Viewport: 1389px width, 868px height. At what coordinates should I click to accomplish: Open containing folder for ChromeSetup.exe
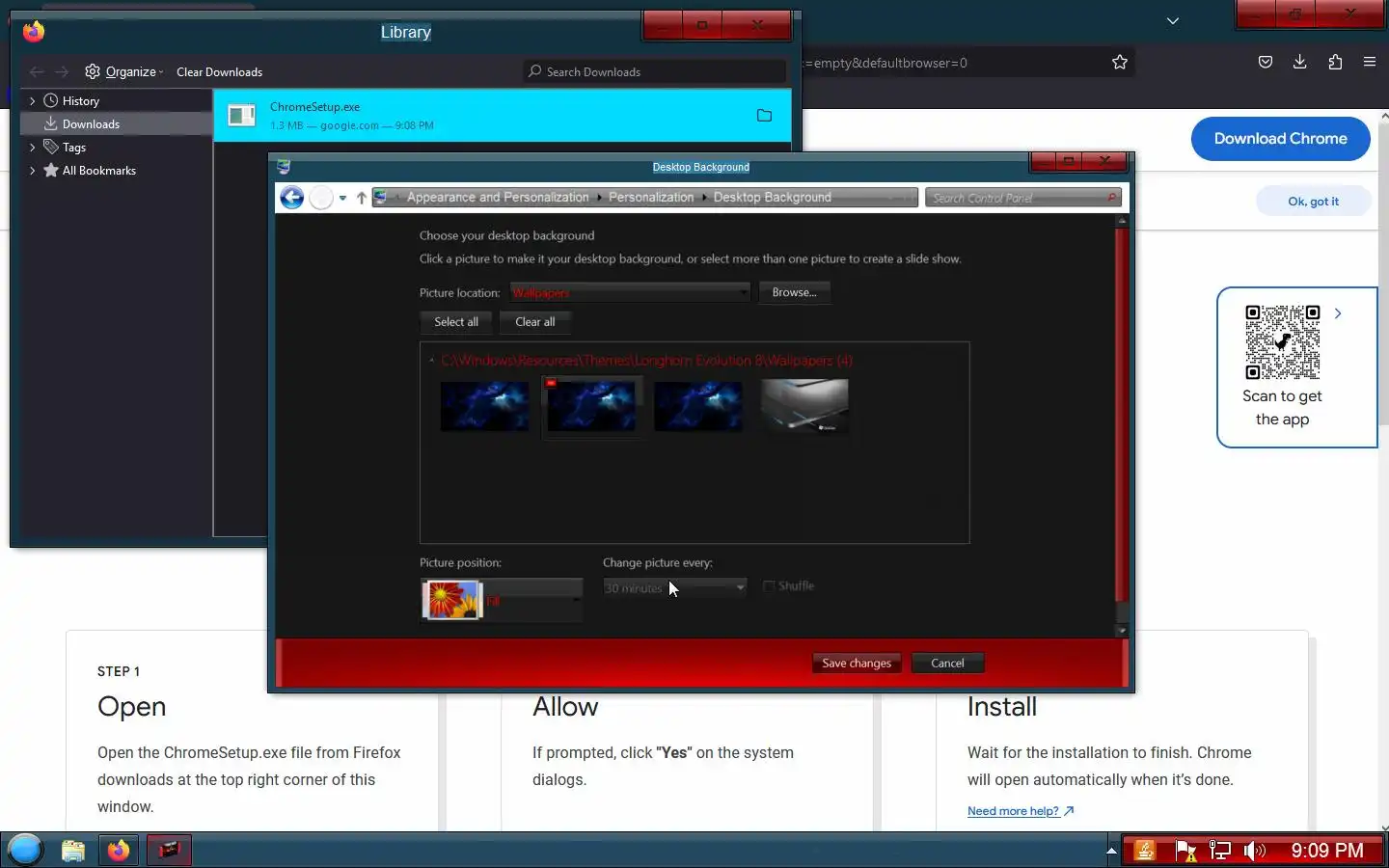[764, 116]
